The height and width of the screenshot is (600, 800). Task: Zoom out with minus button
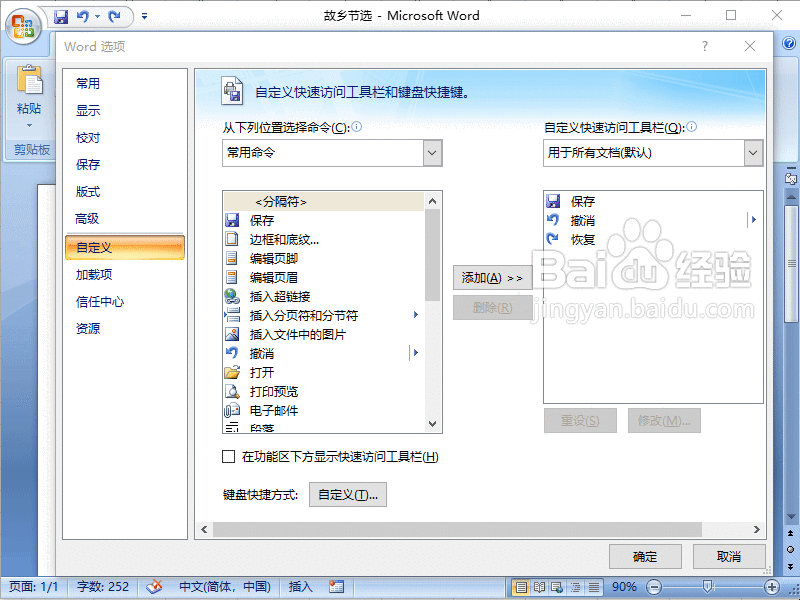click(x=654, y=587)
